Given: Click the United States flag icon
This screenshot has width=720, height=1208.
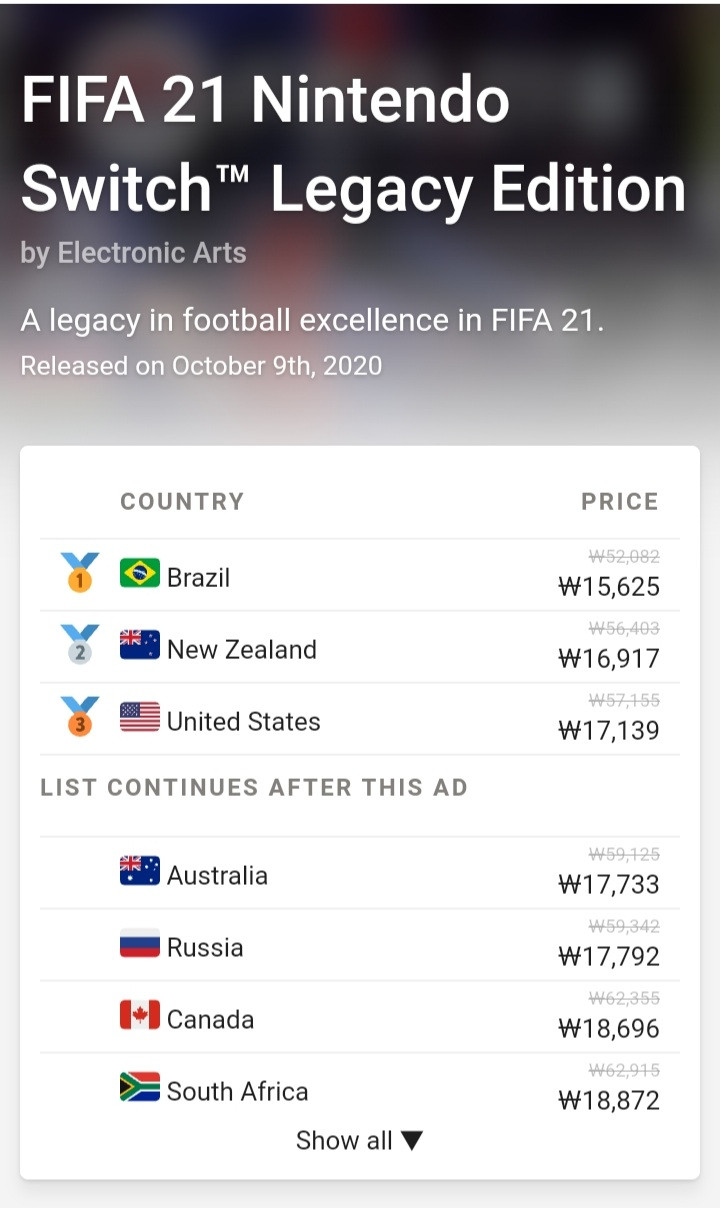Looking at the screenshot, I should [x=140, y=718].
